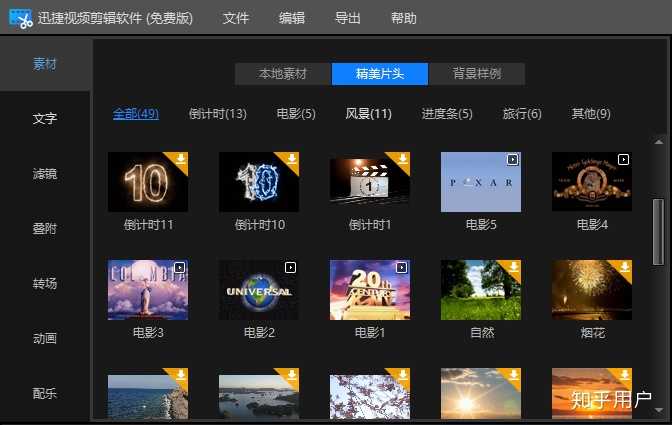
Task: Filter by 其他(9) category
Action: 591,114
